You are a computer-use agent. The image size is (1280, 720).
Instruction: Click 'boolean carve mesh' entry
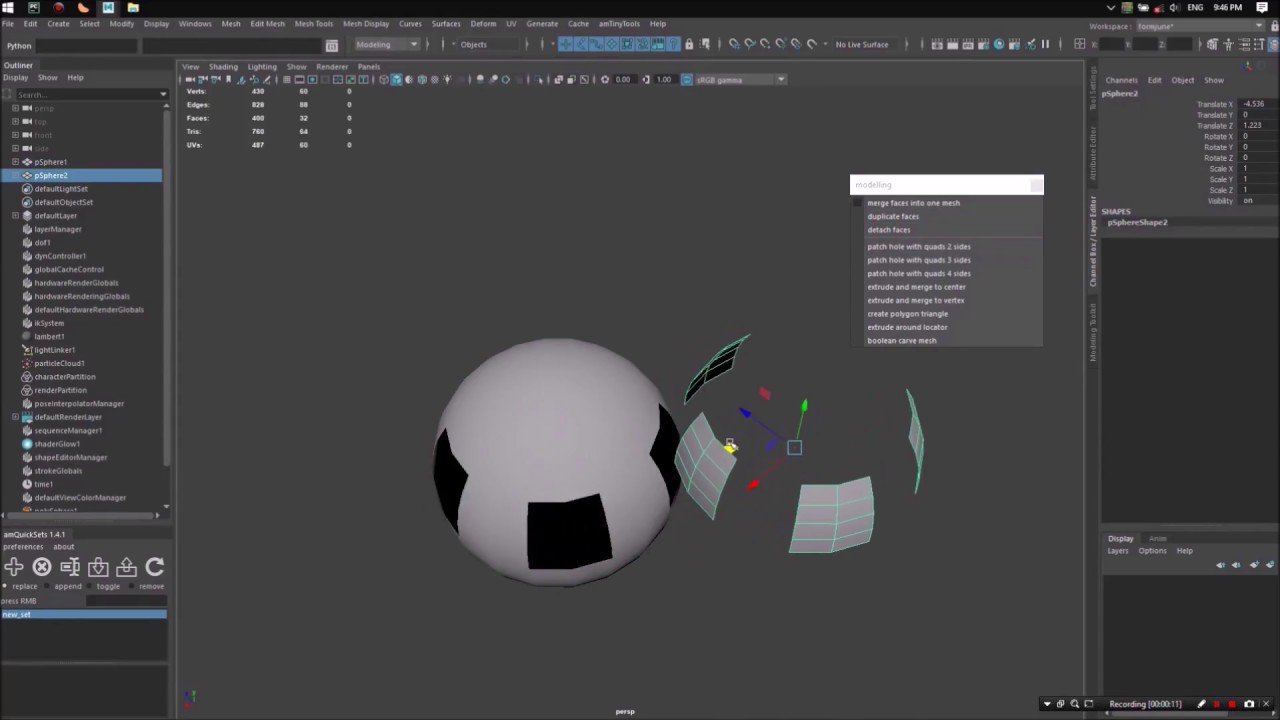click(902, 341)
